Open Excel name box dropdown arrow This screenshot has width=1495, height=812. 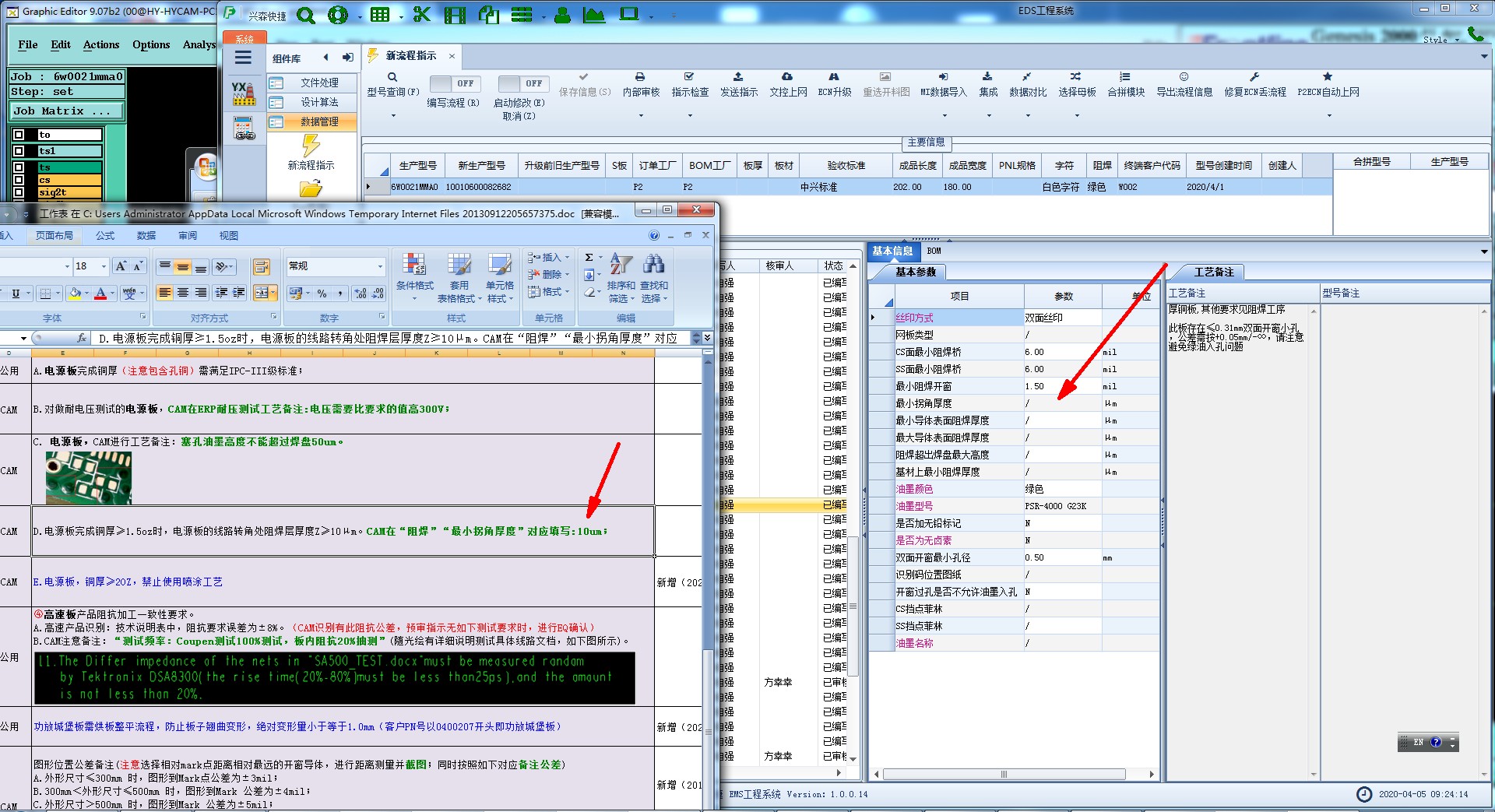(23, 339)
